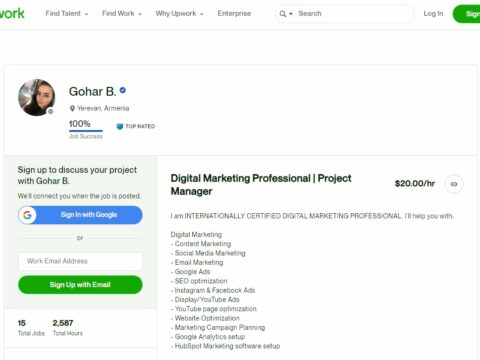This screenshot has height=360, width=480.
Task: Click the copy profile link icon
Action: tap(454, 184)
